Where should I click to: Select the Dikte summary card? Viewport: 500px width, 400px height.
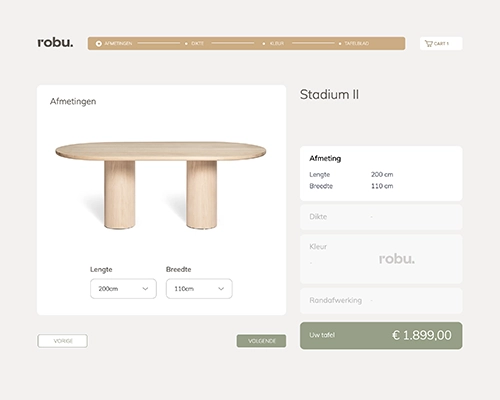tap(381, 217)
